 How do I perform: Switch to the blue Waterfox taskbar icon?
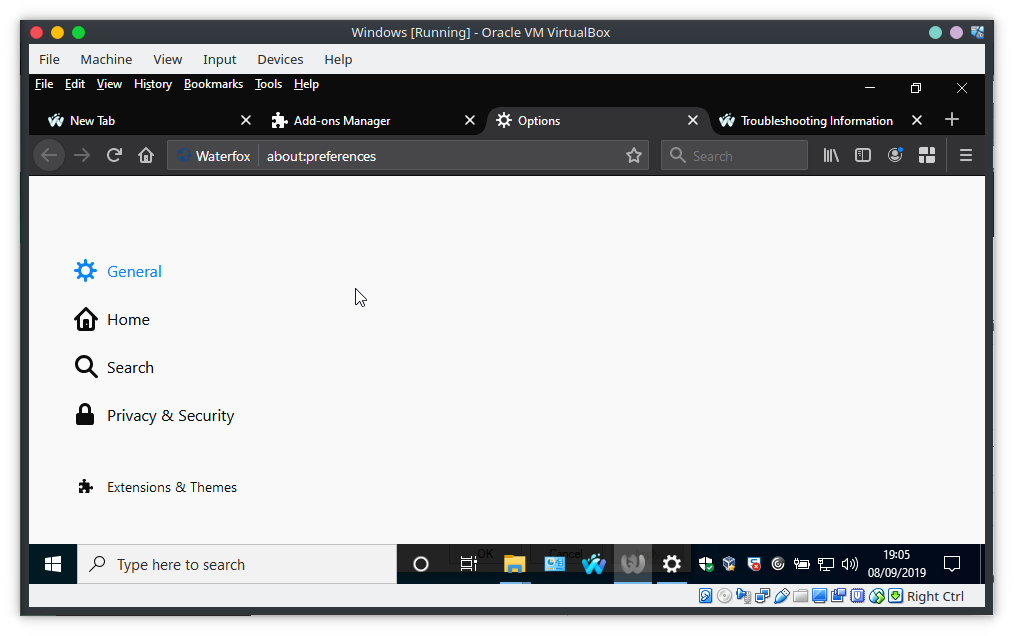(x=594, y=564)
